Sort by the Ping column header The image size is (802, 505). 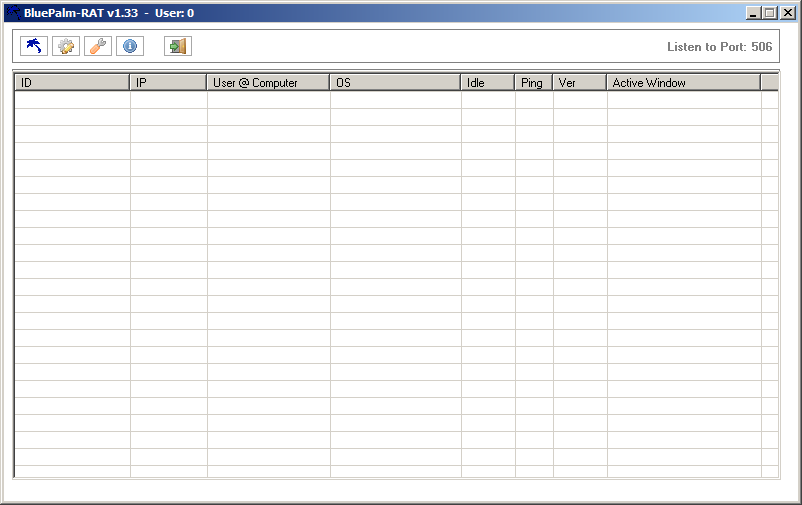[533, 83]
